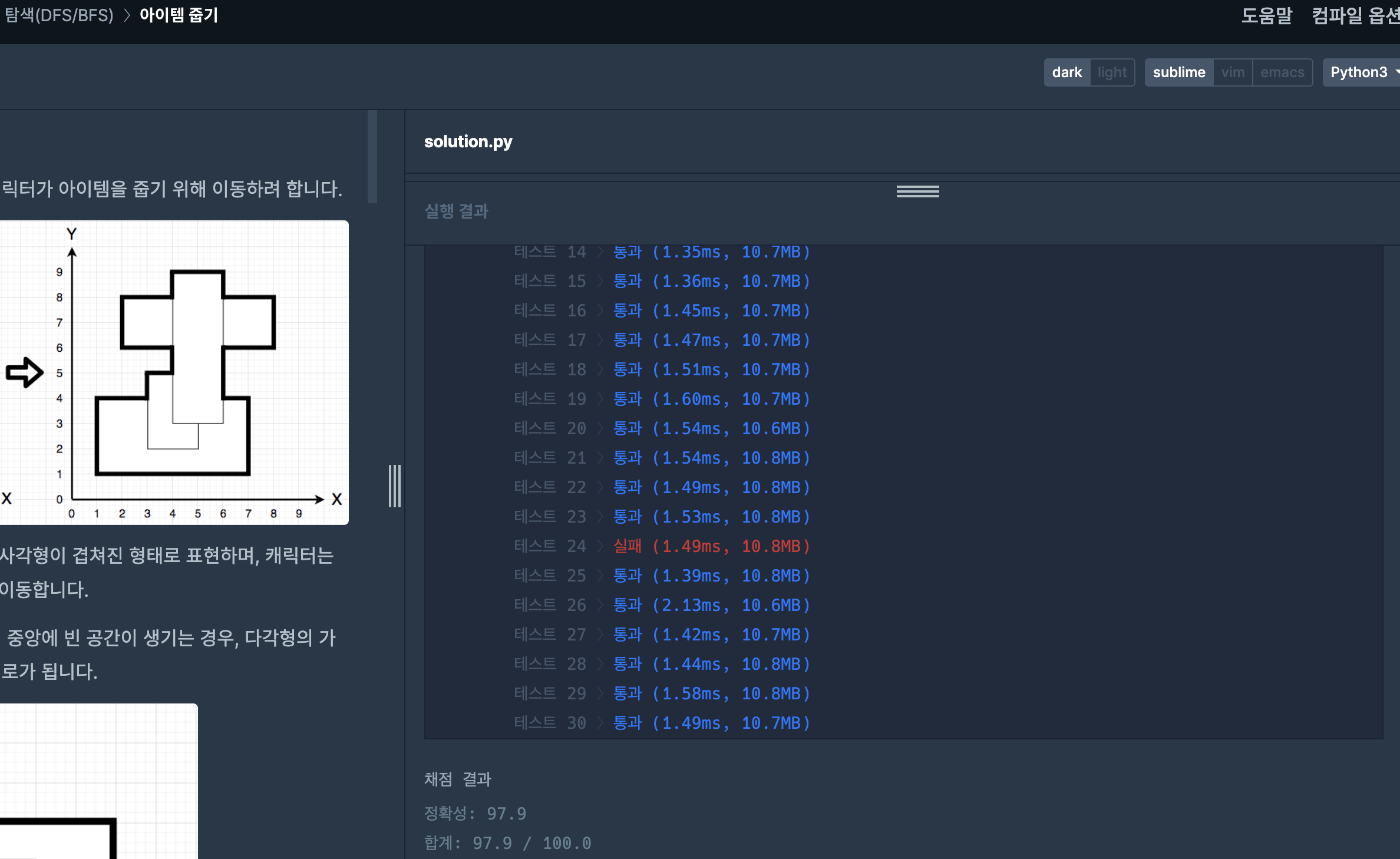Click problem panel scrollbar thumb

pos(372,157)
